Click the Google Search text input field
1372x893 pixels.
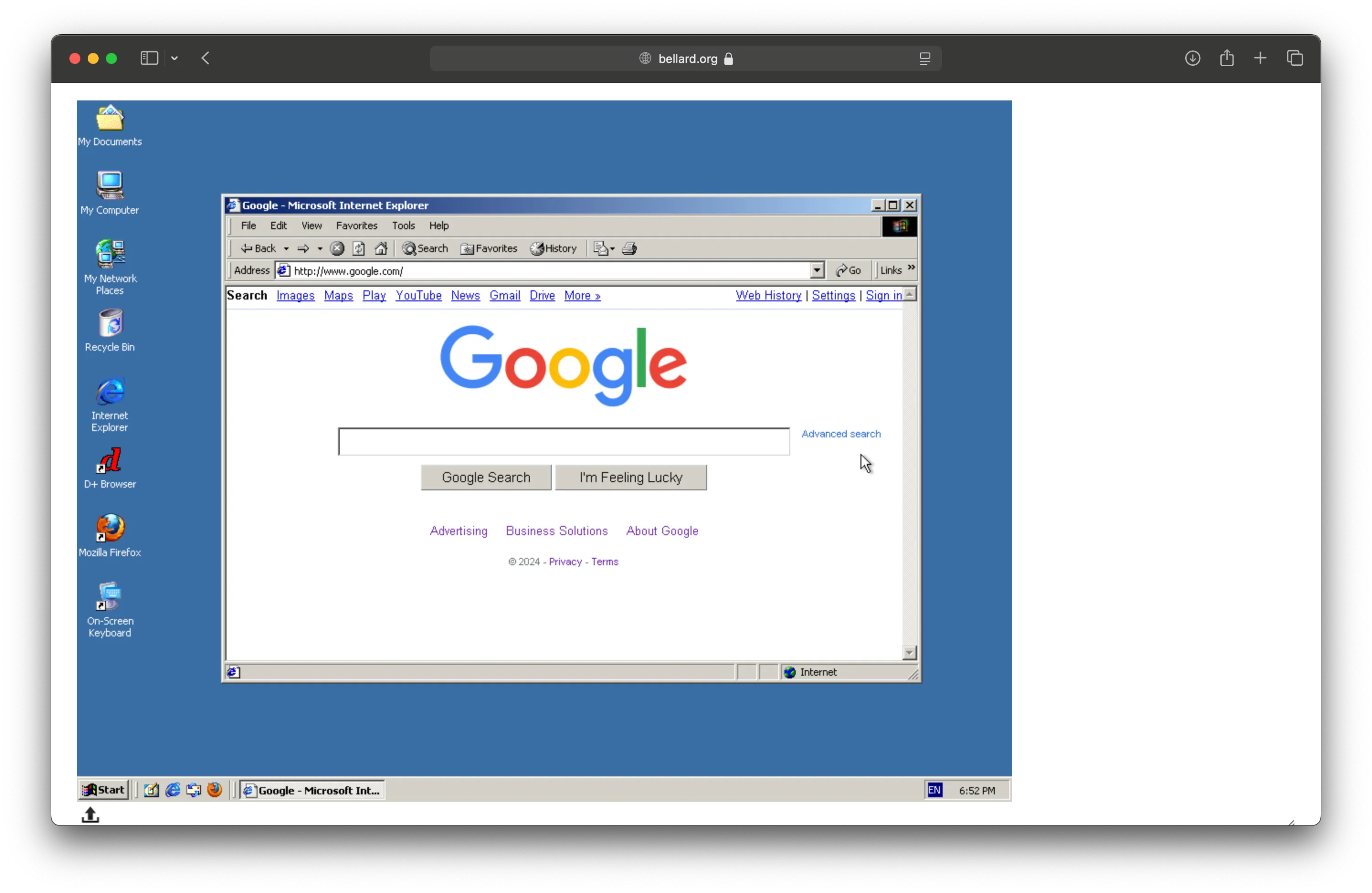[564, 441]
